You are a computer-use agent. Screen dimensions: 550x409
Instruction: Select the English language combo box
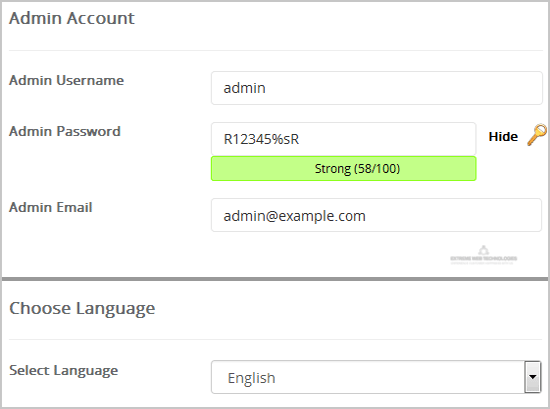click(x=376, y=377)
